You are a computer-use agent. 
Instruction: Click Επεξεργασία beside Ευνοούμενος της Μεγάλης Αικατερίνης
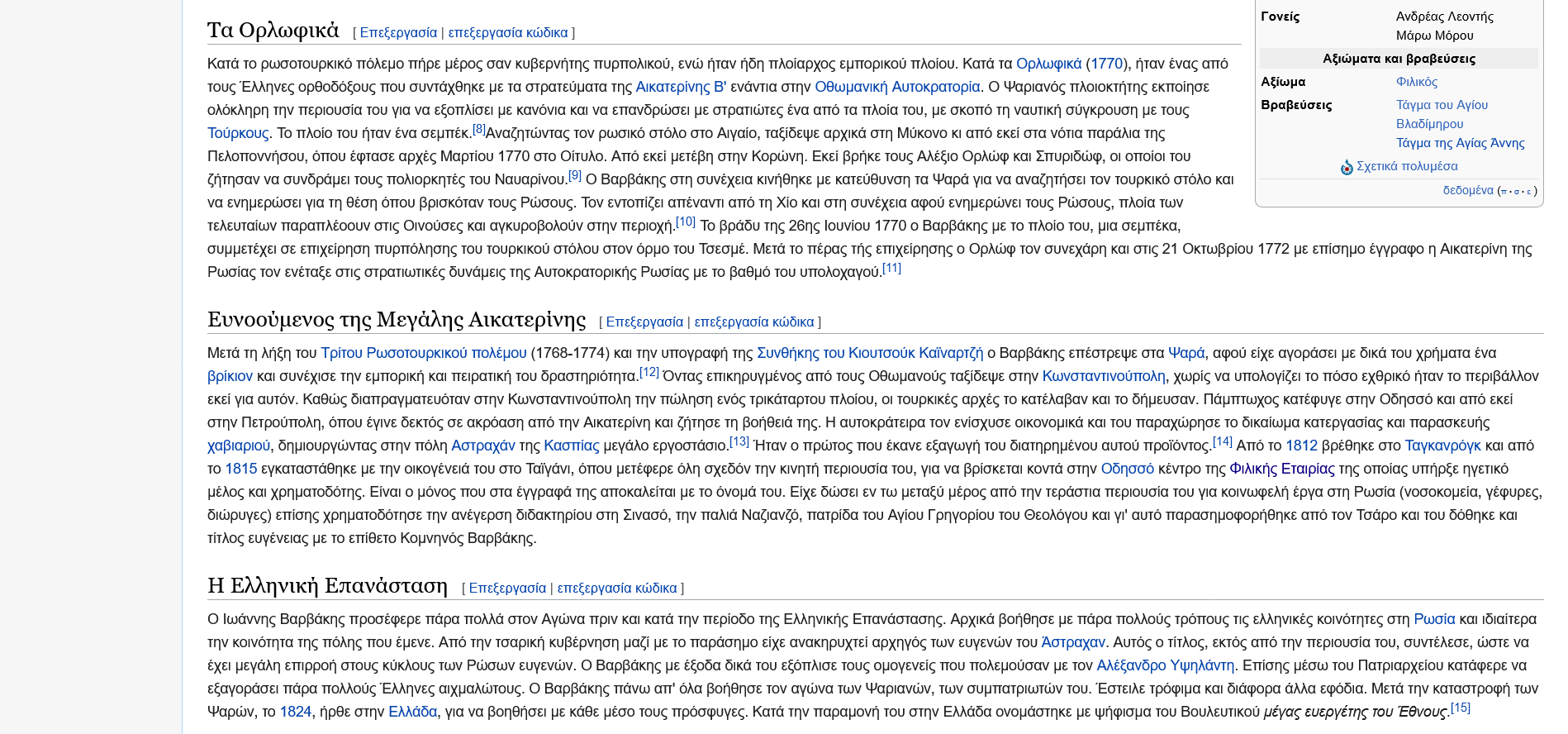coord(644,322)
